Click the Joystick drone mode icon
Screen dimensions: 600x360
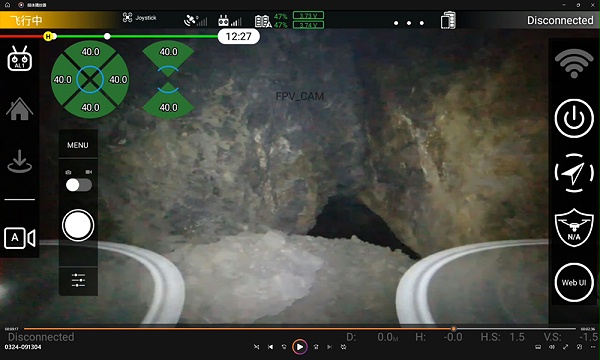127,17
